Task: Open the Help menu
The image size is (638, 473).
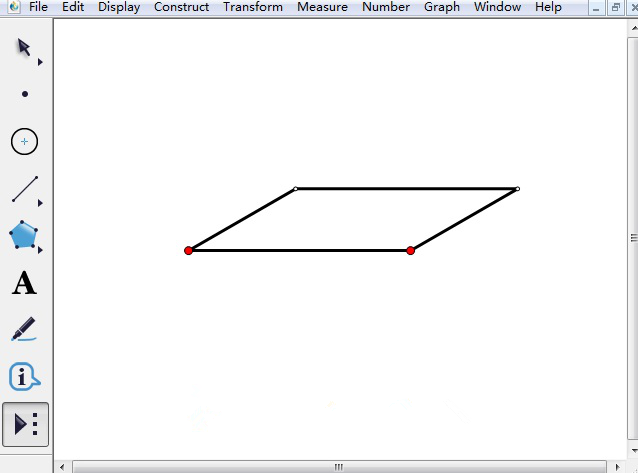Action: (548, 7)
